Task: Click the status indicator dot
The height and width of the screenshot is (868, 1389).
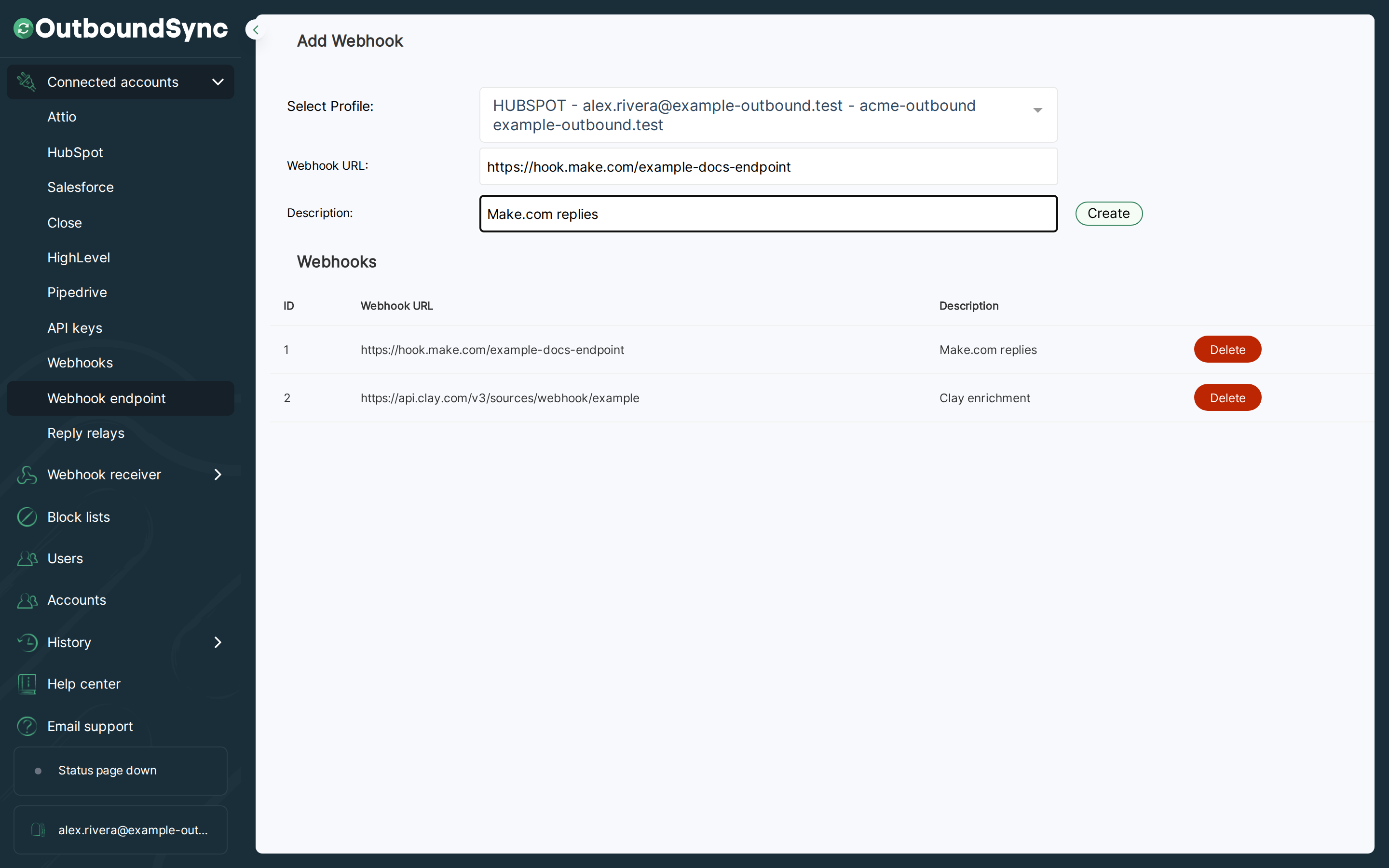Action: click(38, 771)
